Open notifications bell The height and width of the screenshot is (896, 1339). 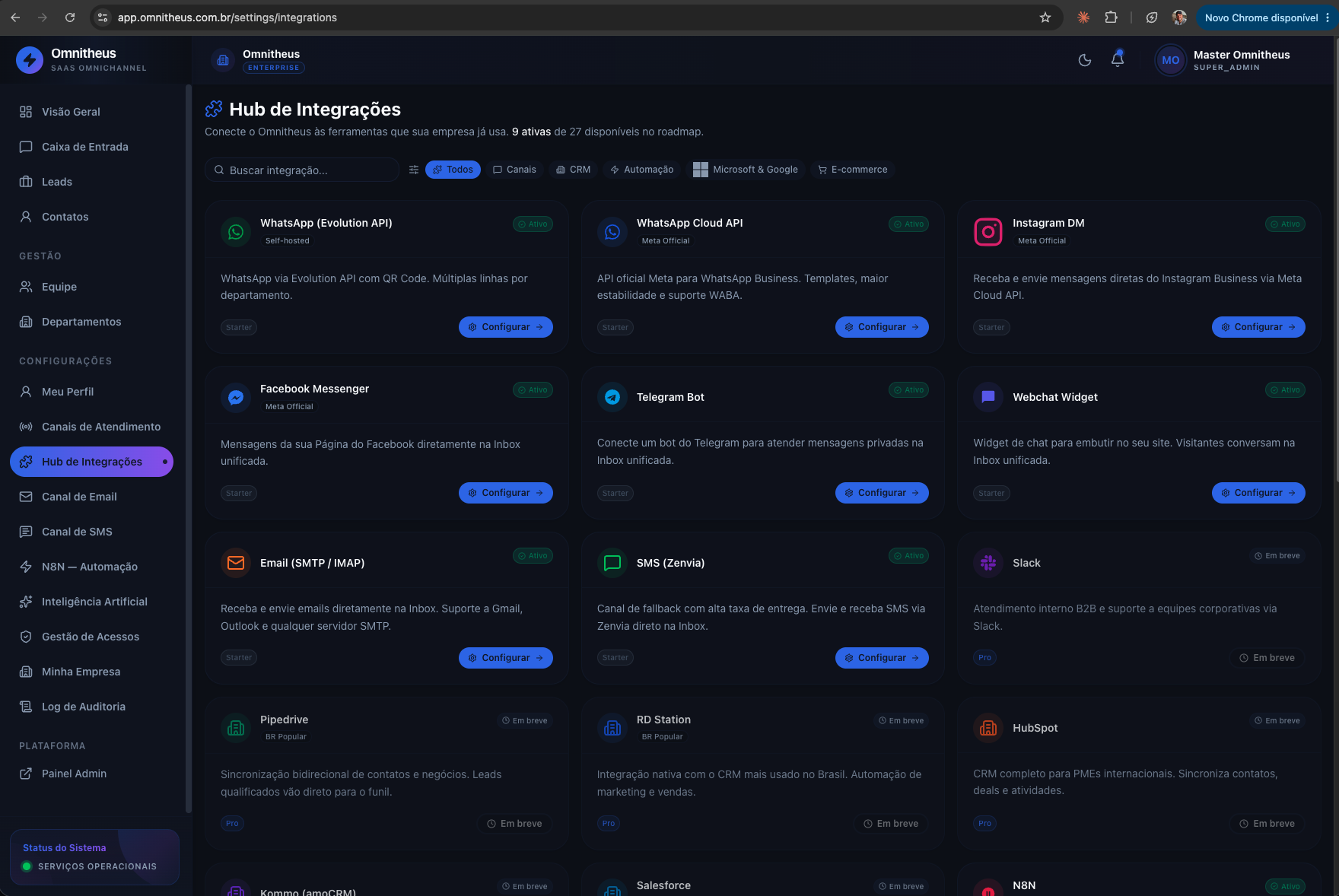pos(1118,59)
